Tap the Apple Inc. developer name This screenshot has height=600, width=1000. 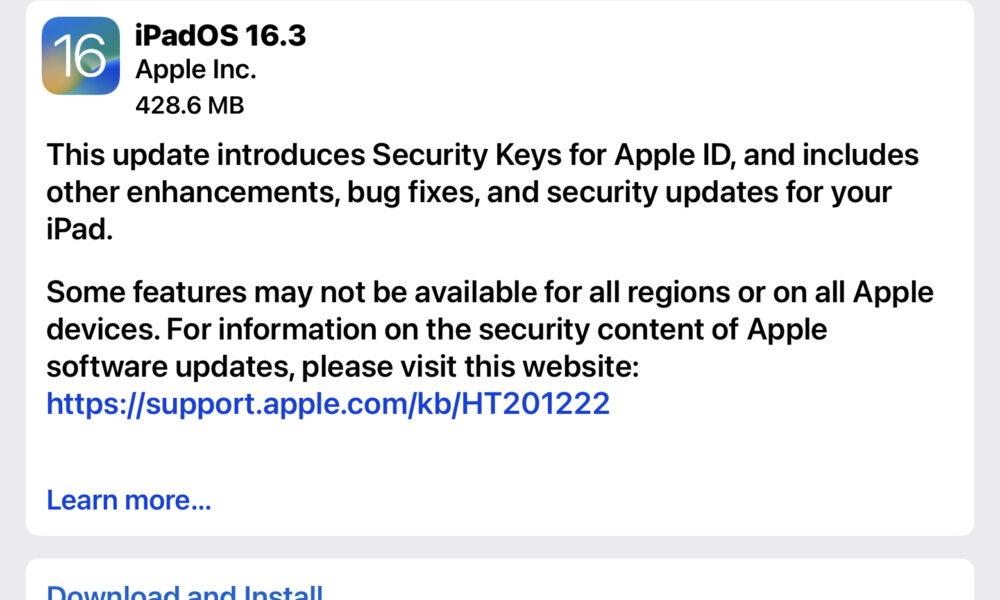pyautogui.click(x=195, y=70)
